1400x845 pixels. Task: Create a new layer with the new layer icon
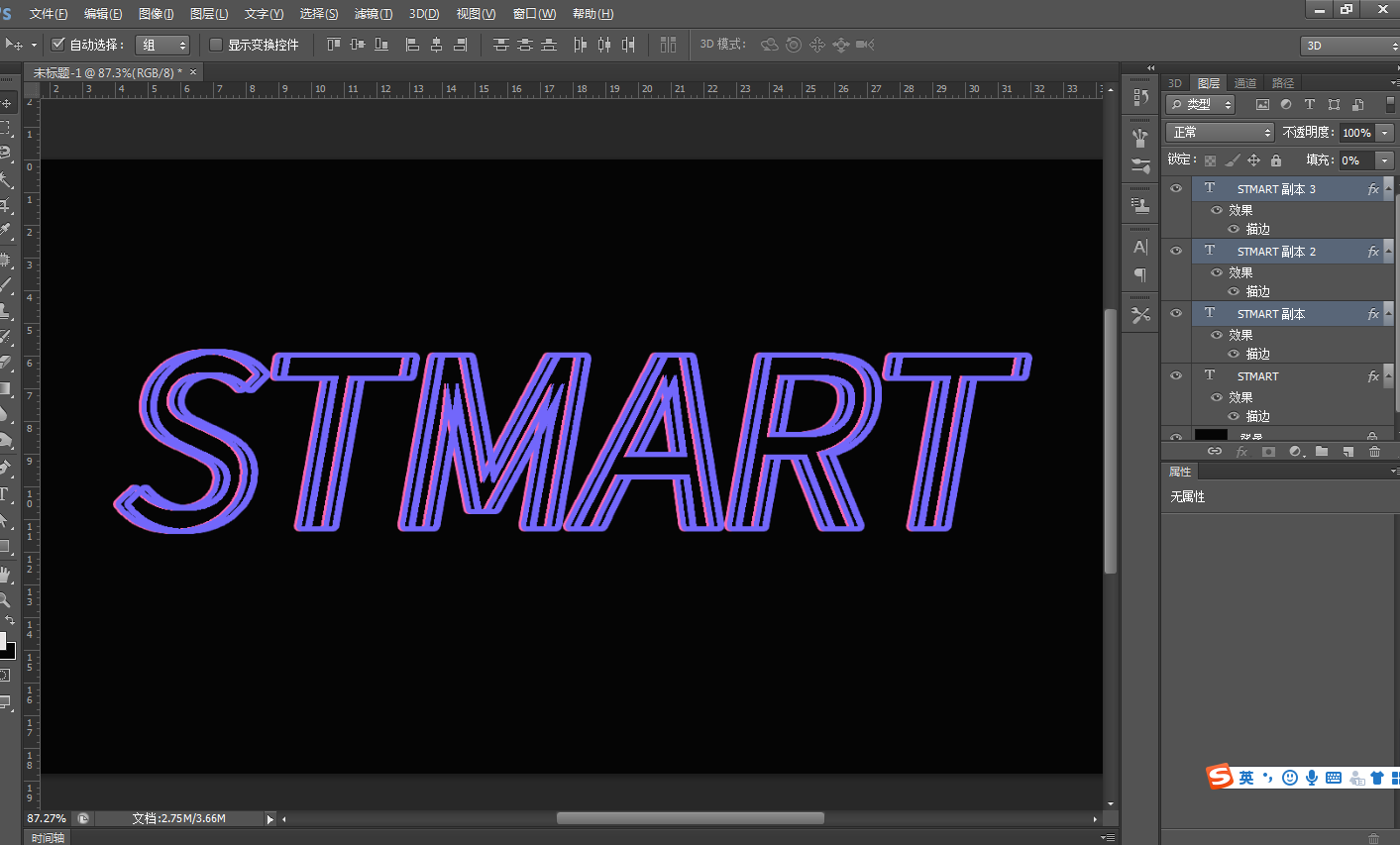[1348, 452]
